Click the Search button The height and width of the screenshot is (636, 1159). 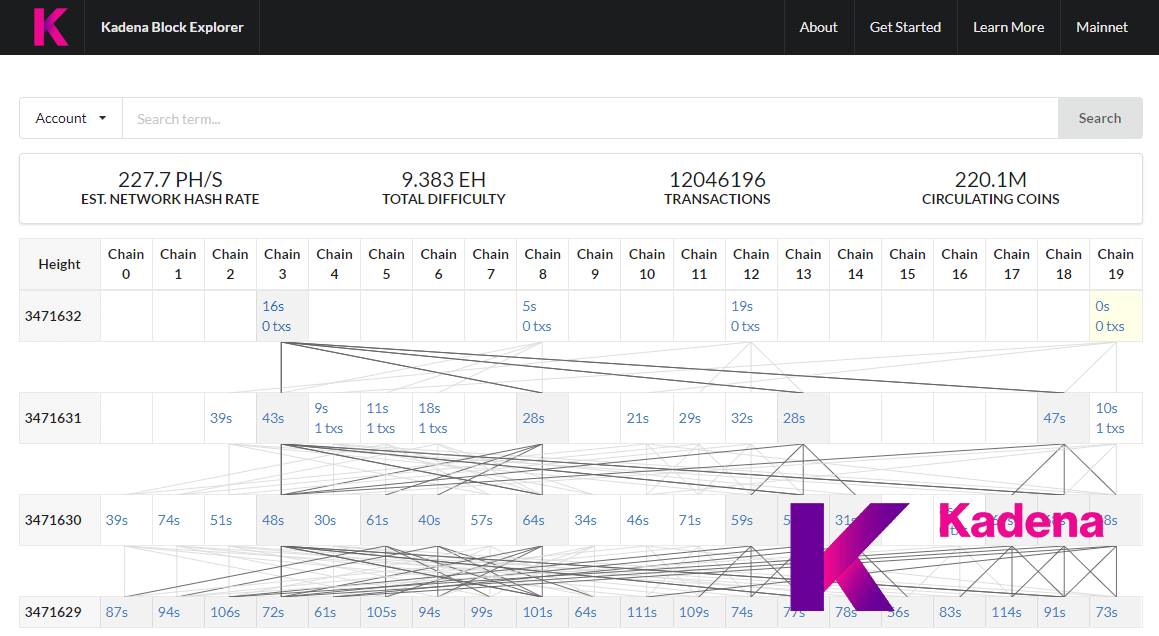coord(1100,118)
